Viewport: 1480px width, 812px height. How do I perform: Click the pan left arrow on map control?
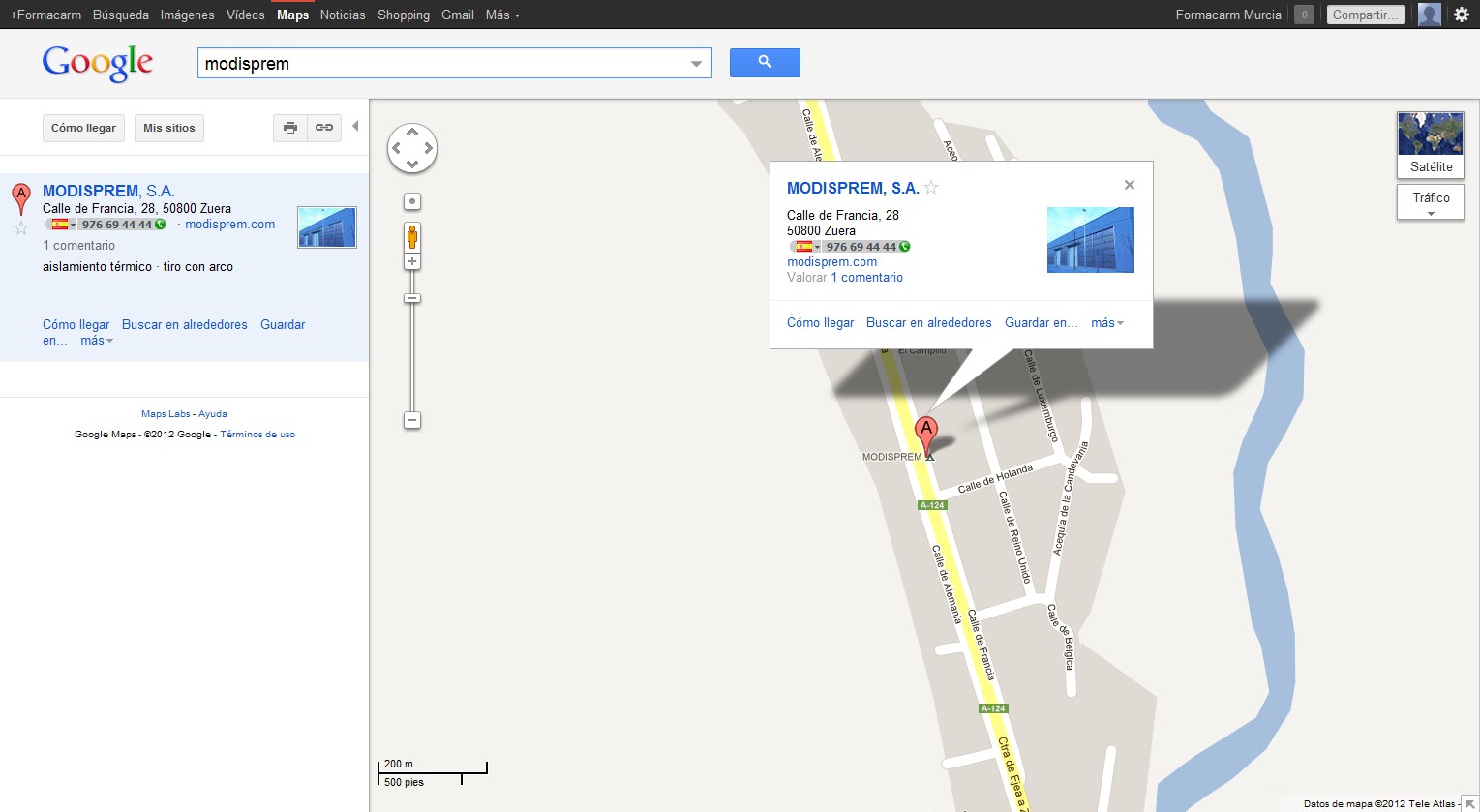coord(396,149)
